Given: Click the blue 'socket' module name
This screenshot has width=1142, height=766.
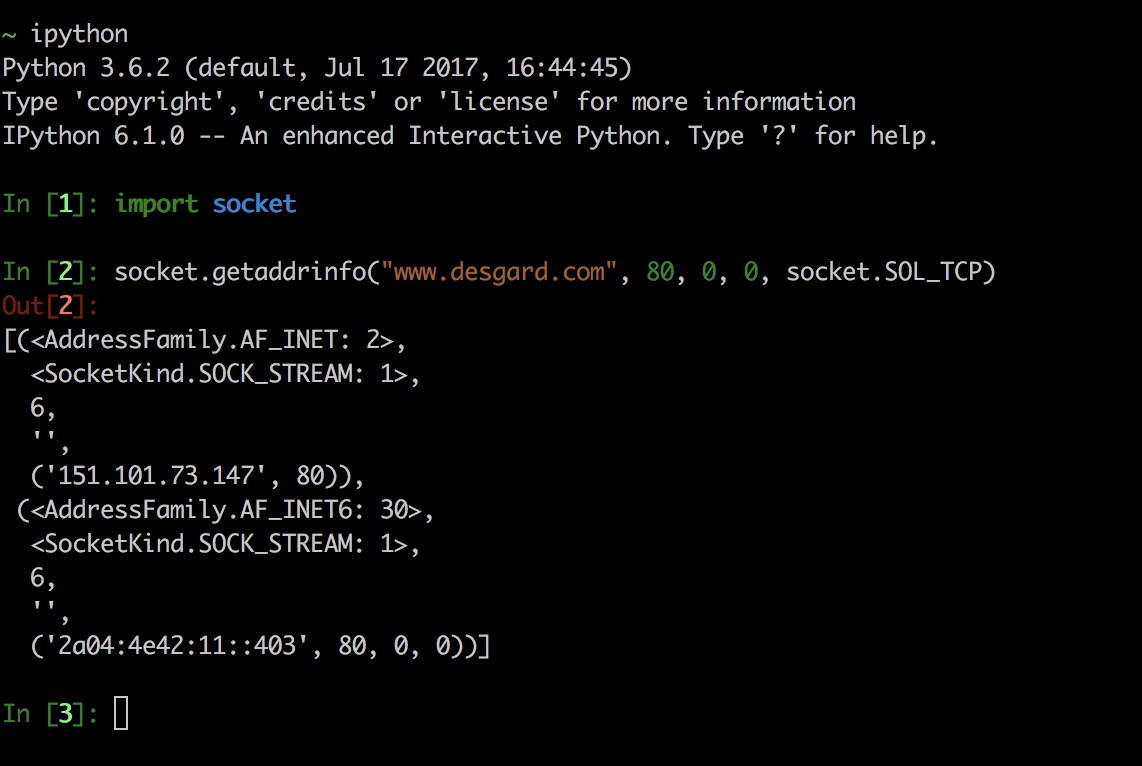Looking at the screenshot, I should pos(254,204).
